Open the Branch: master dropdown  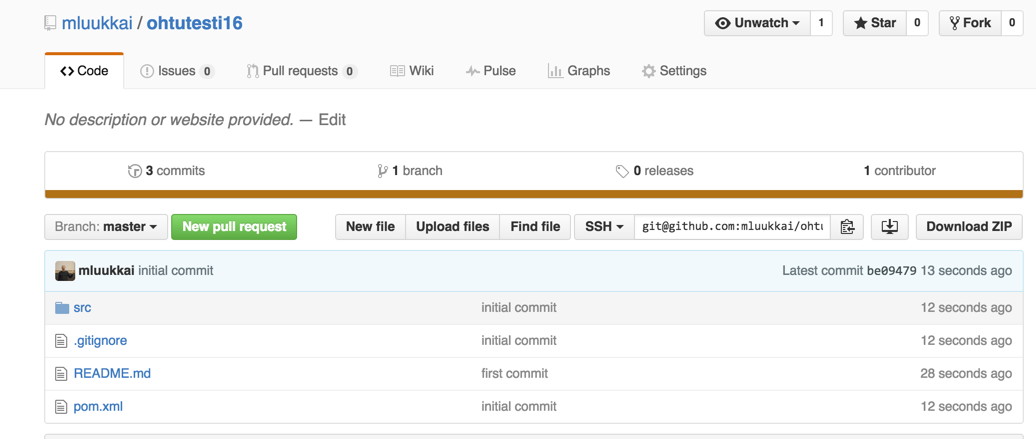click(106, 227)
